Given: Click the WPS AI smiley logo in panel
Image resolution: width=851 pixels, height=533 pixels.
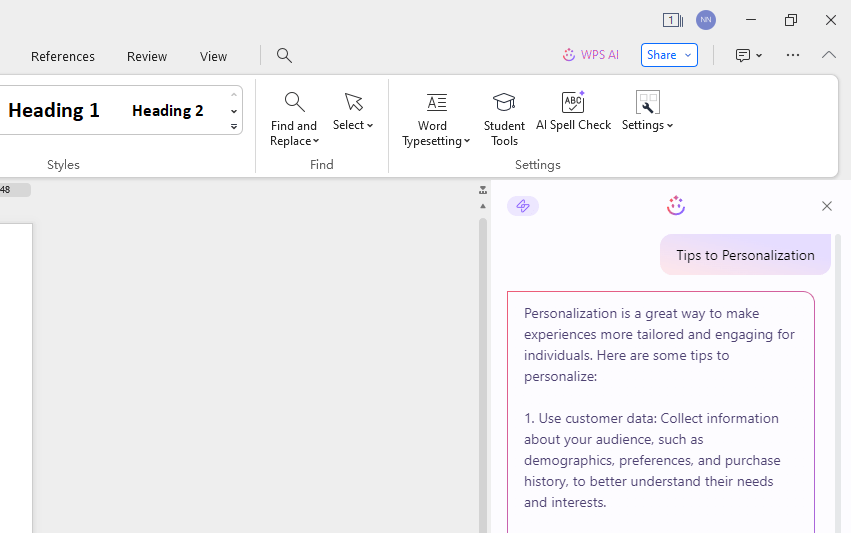Looking at the screenshot, I should click(x=676, y=205).
